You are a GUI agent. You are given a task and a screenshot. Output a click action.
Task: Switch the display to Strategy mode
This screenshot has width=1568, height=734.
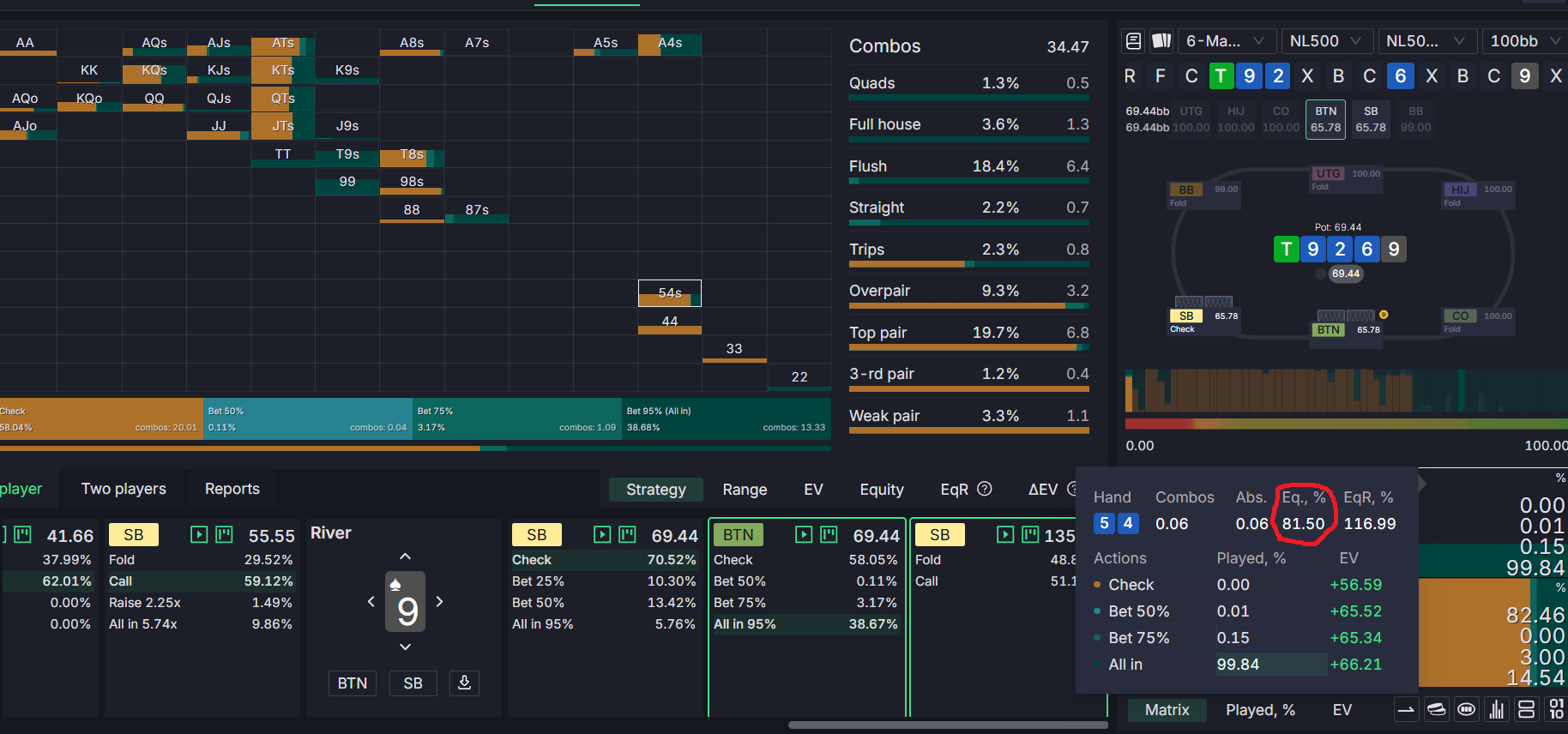pos(655,490)
